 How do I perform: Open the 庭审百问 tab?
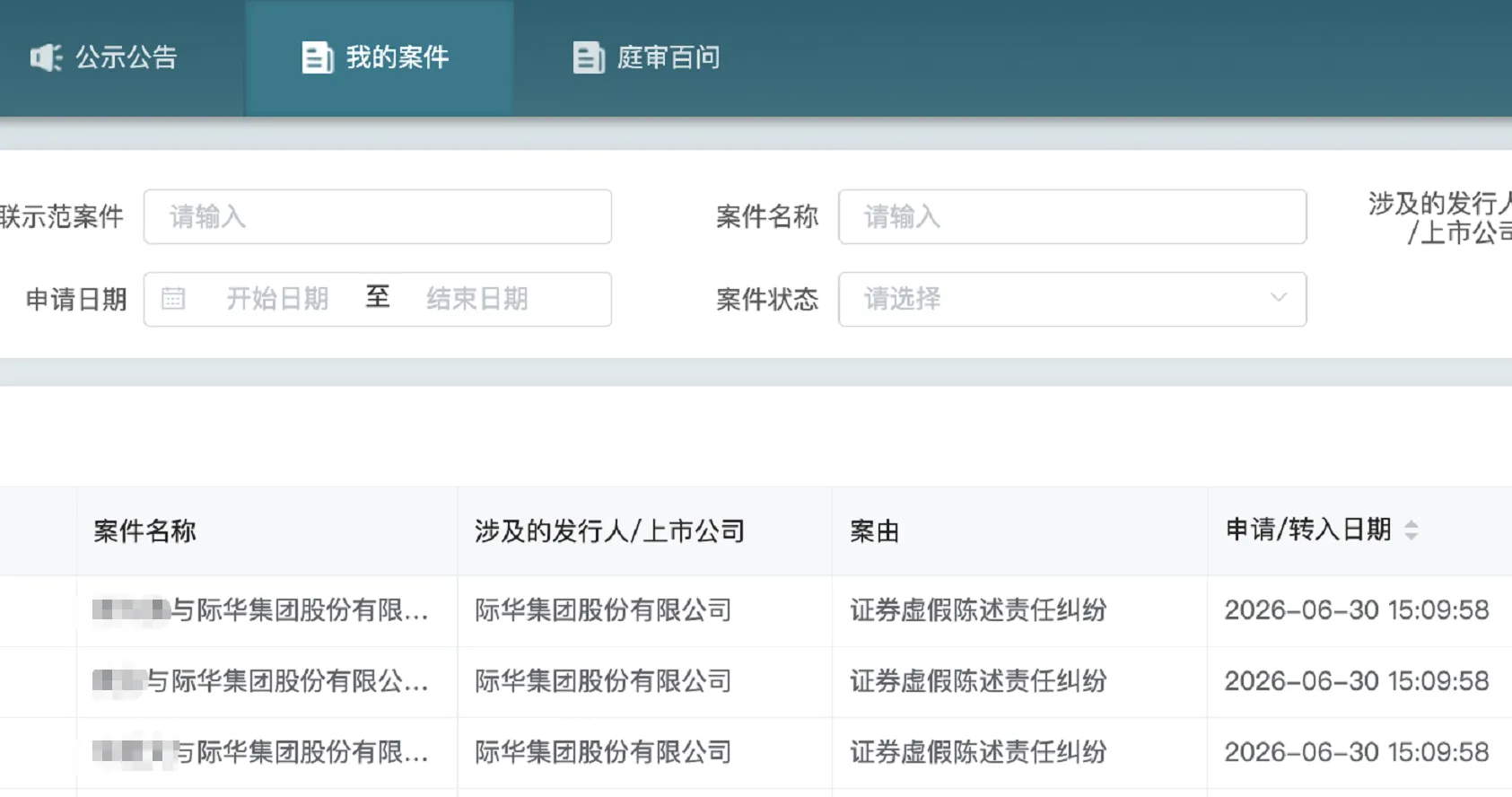647,57
